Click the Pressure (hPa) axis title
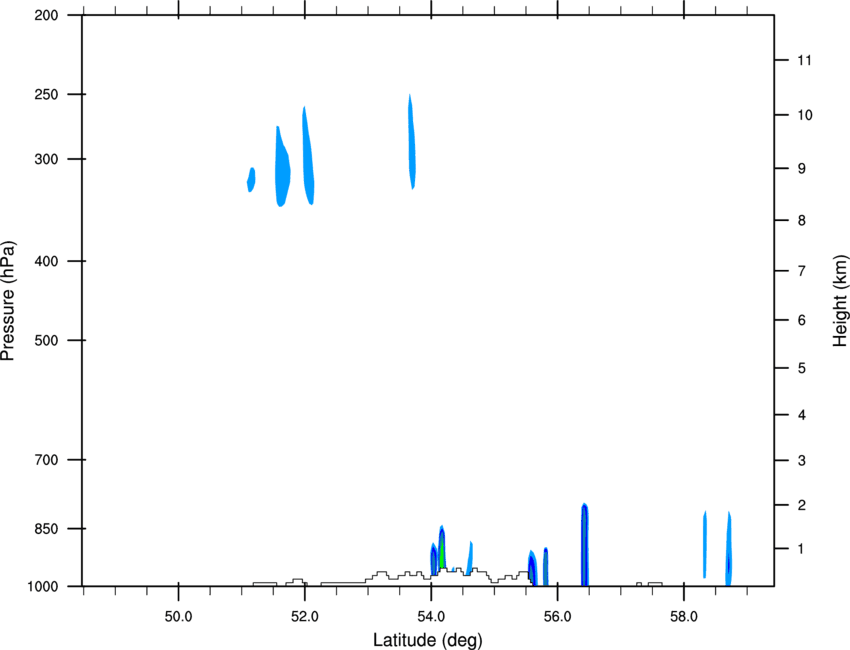This screenshot has height=650, width=850. point(8,301)
